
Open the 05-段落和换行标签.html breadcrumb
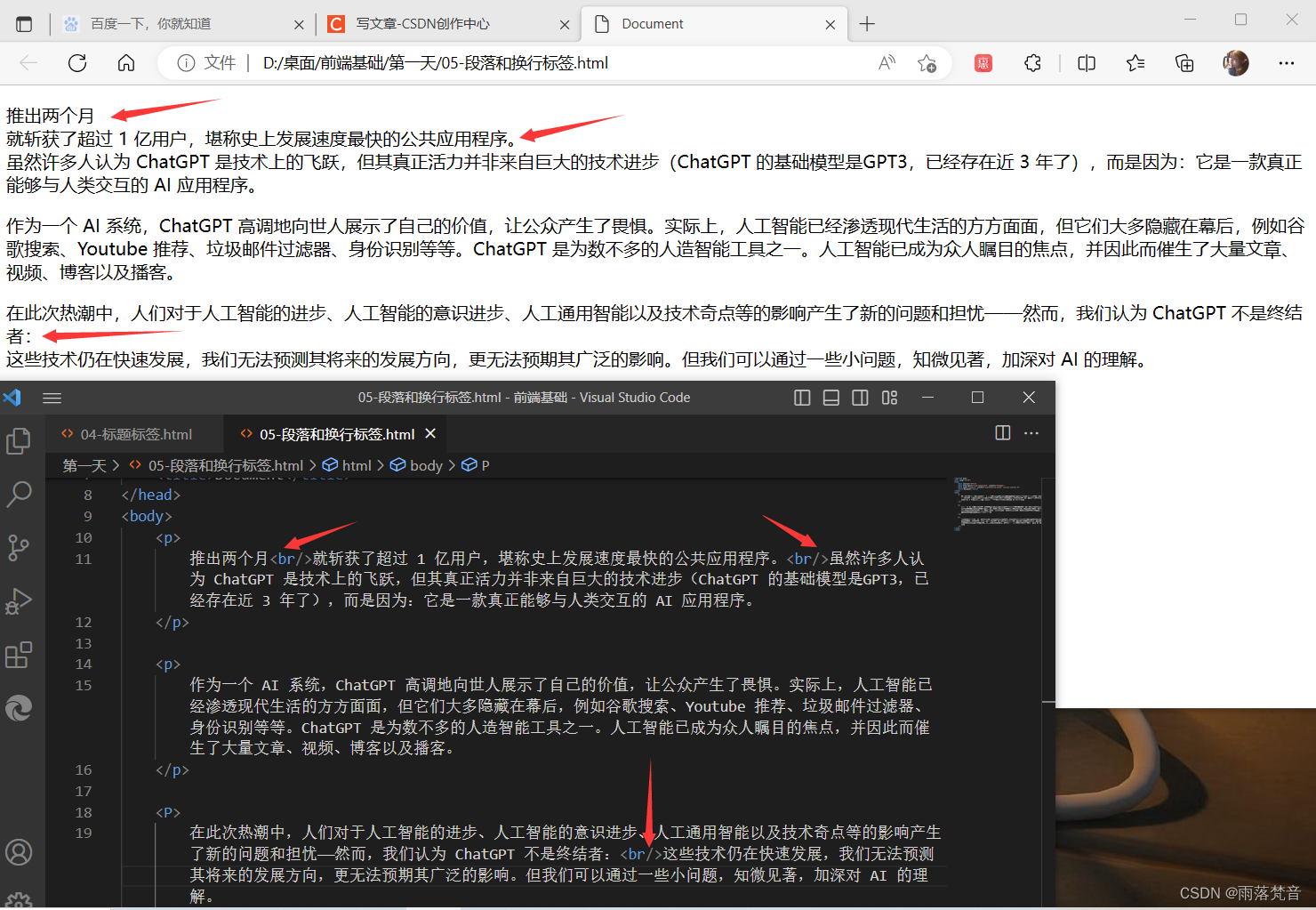click(216, 465)
